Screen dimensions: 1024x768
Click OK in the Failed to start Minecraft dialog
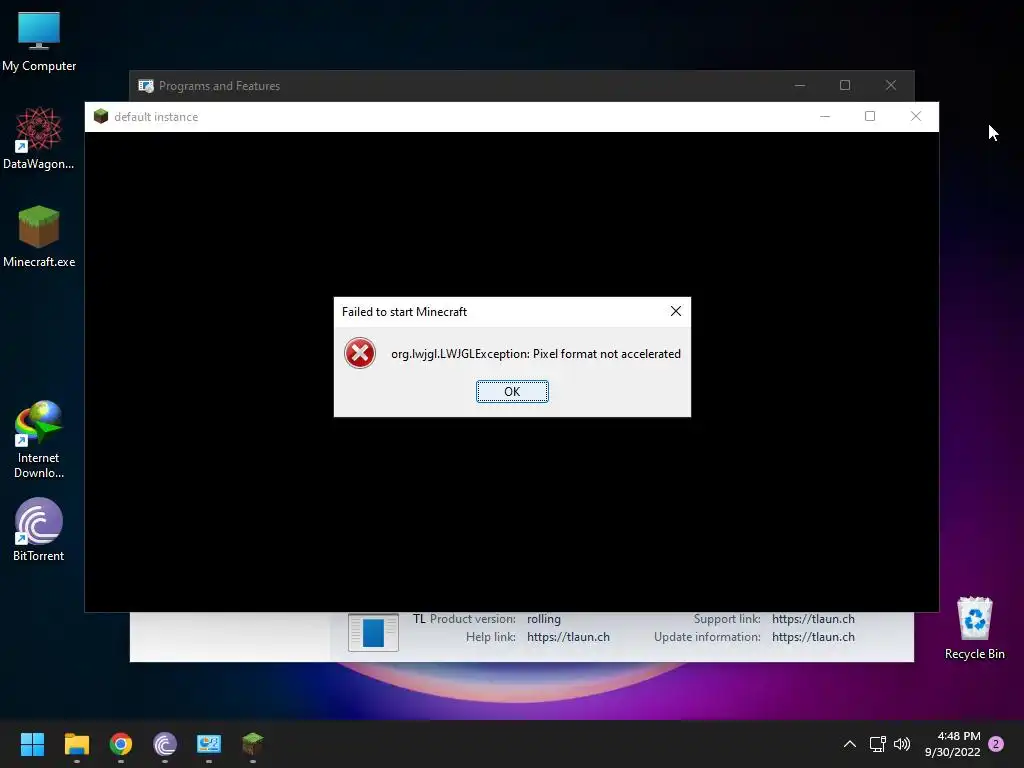click(512, 391)
